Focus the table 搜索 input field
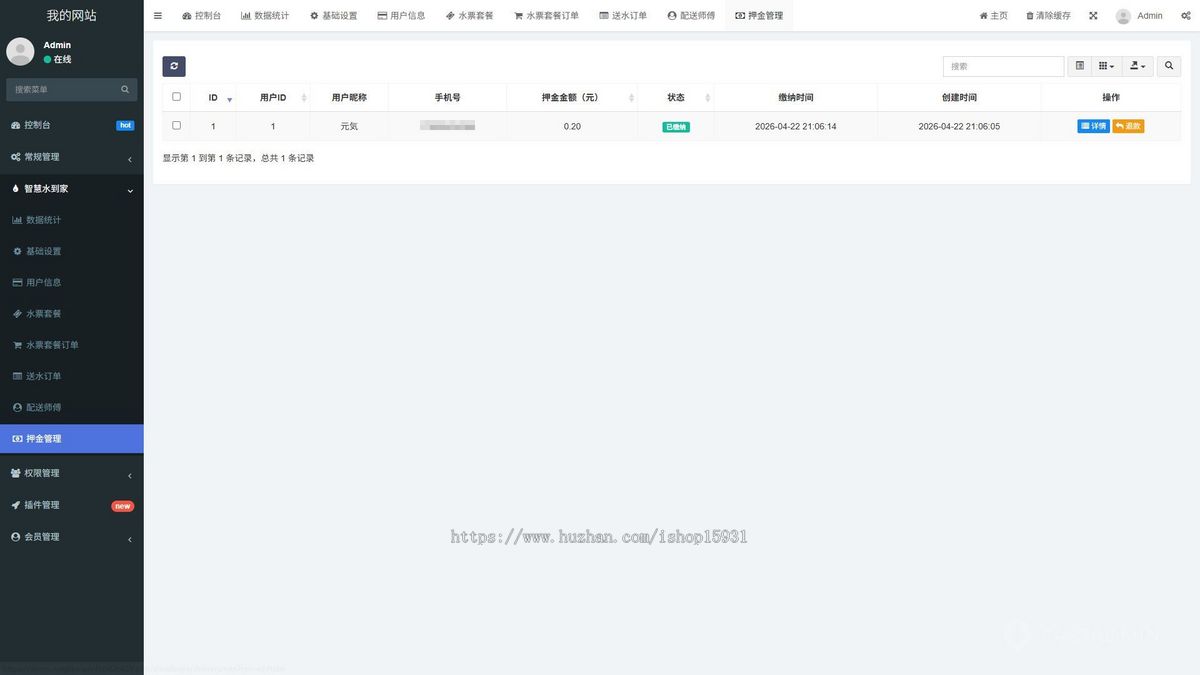Screen dimensions: 1200x675 1003,66
